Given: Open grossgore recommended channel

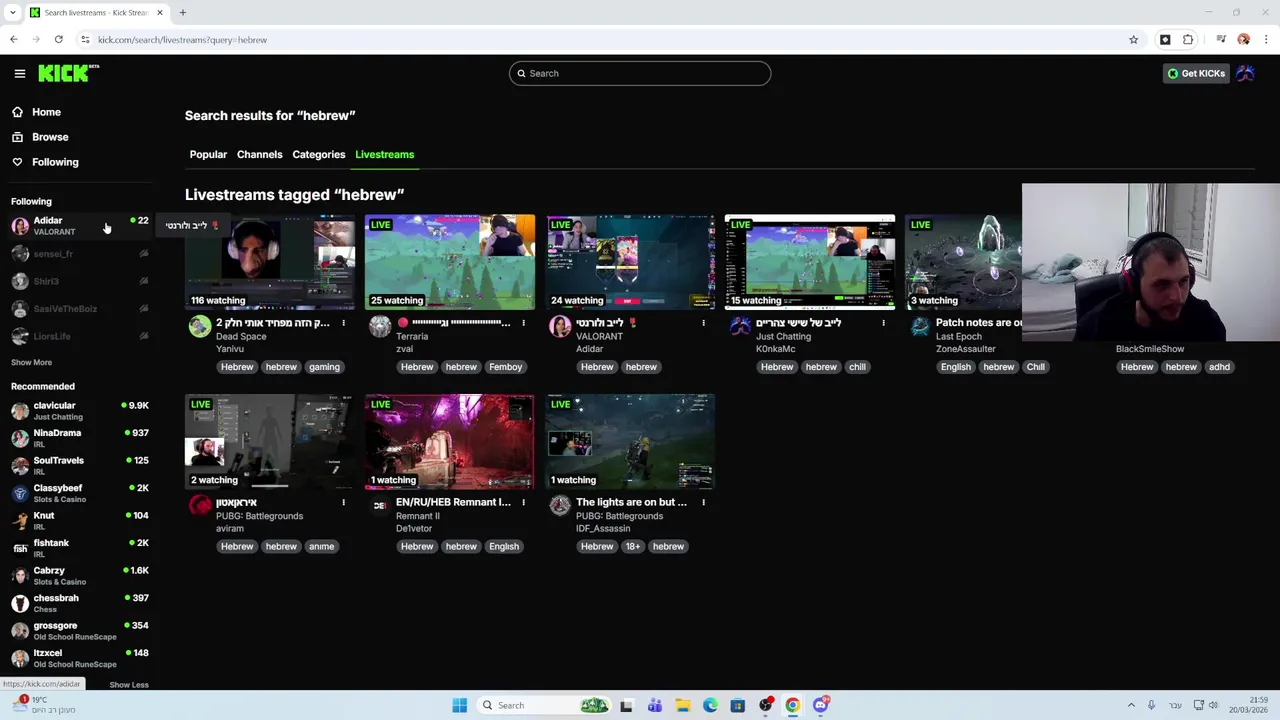Looking at the screenshot, I should point(78,631).
